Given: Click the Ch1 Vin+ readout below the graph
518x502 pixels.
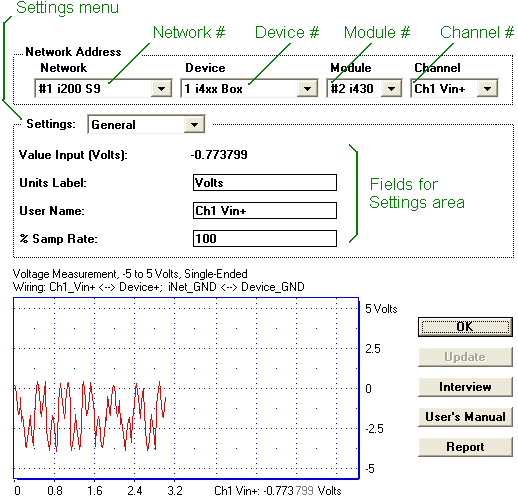Looking at the screenshot, I should (278, 491).
